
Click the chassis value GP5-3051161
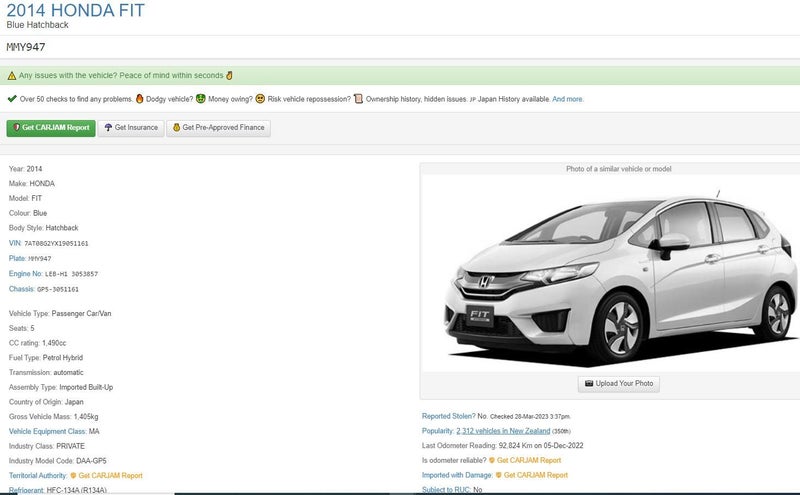(x=58, y=289)
